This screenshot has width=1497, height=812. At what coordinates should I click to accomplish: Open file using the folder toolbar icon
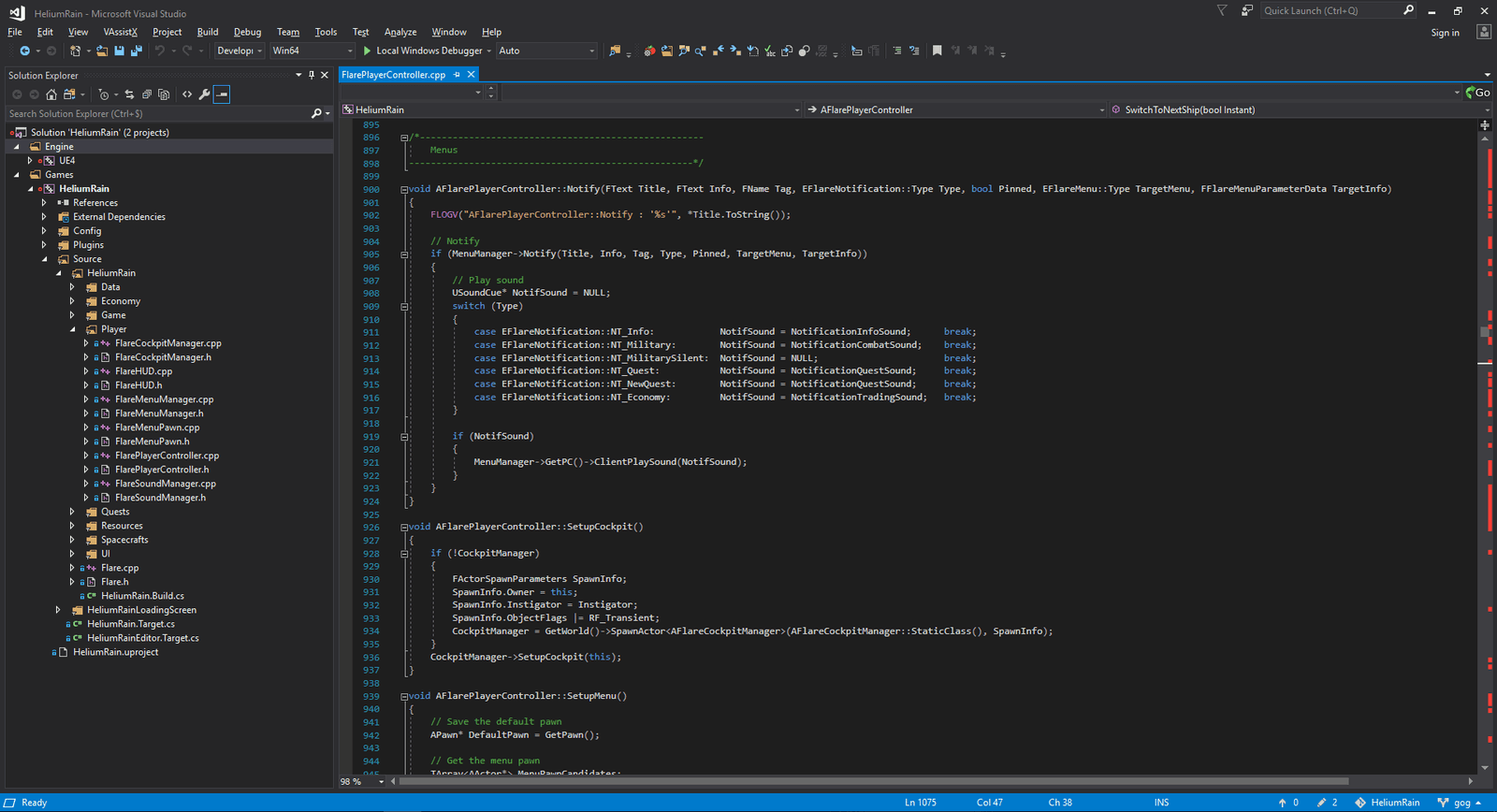[102, 51]
